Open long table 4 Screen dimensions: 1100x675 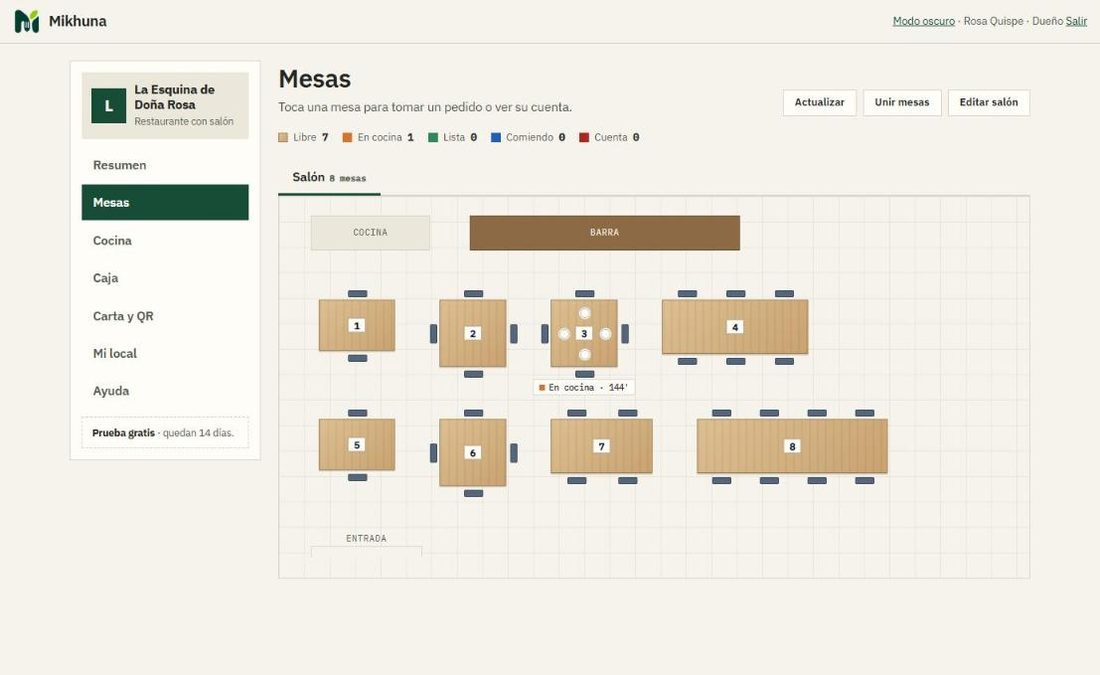[x=735, y=327]
